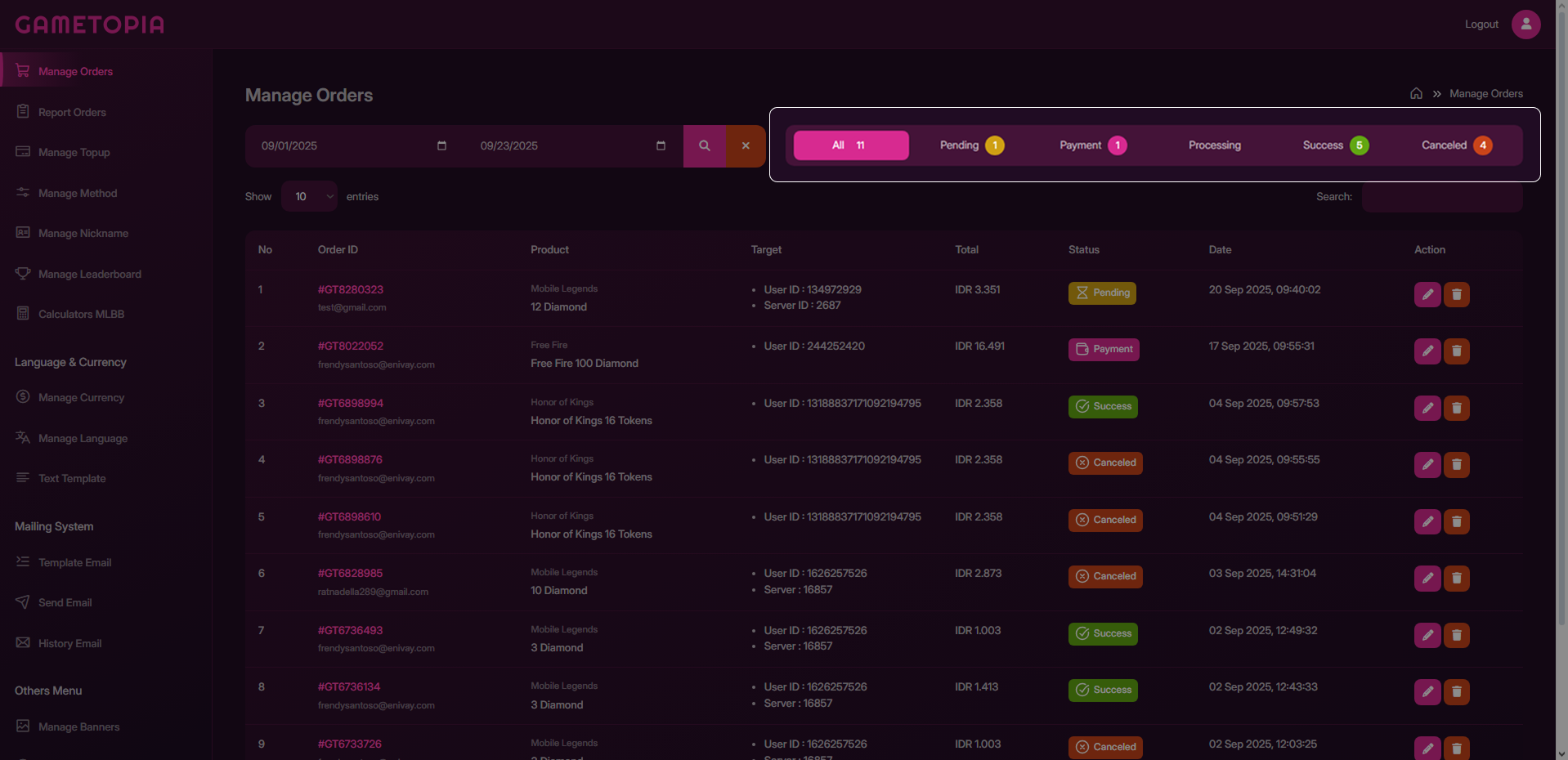Filter by Payment orders tab
This screenshot has width=1568, height=760.
(1093, 145)
